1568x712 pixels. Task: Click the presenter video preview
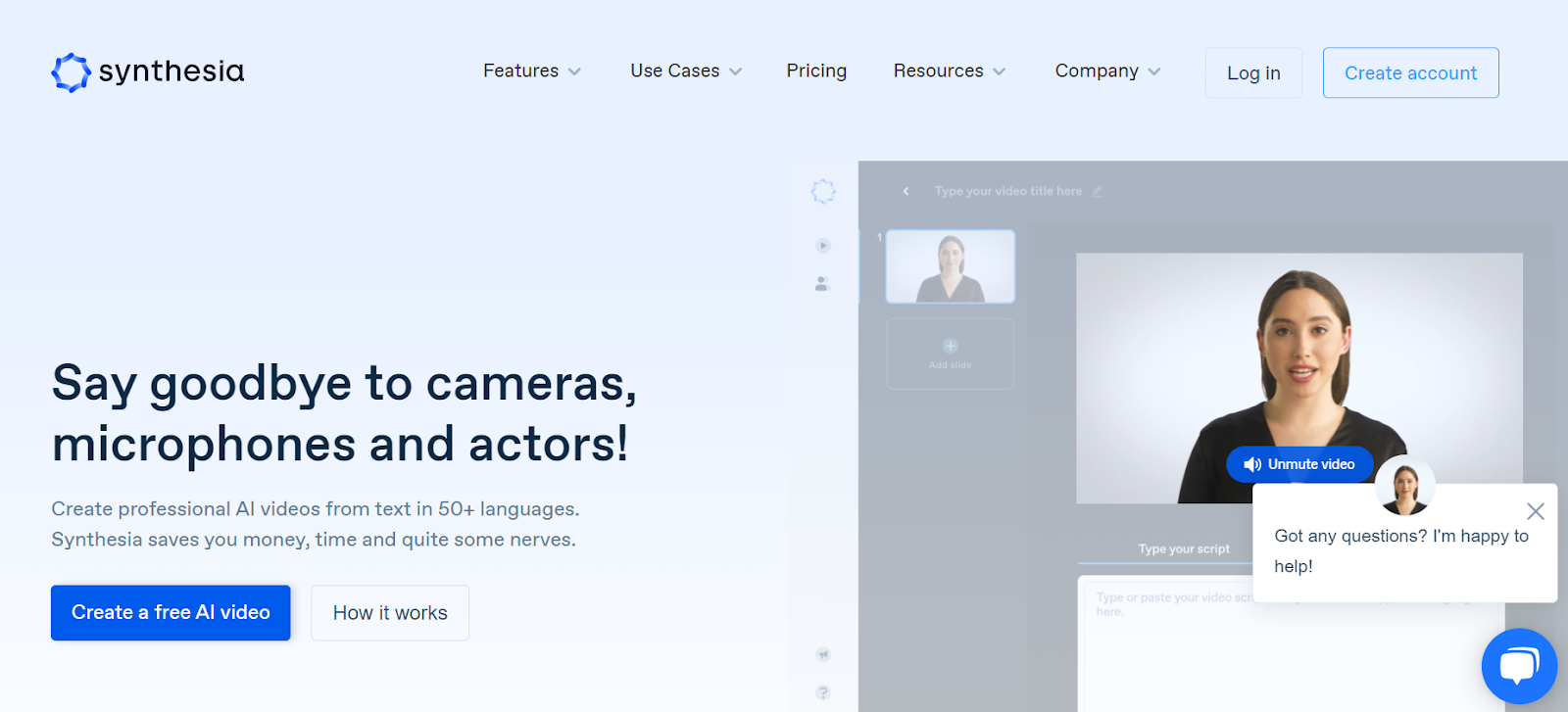[x=1299, y=378]
